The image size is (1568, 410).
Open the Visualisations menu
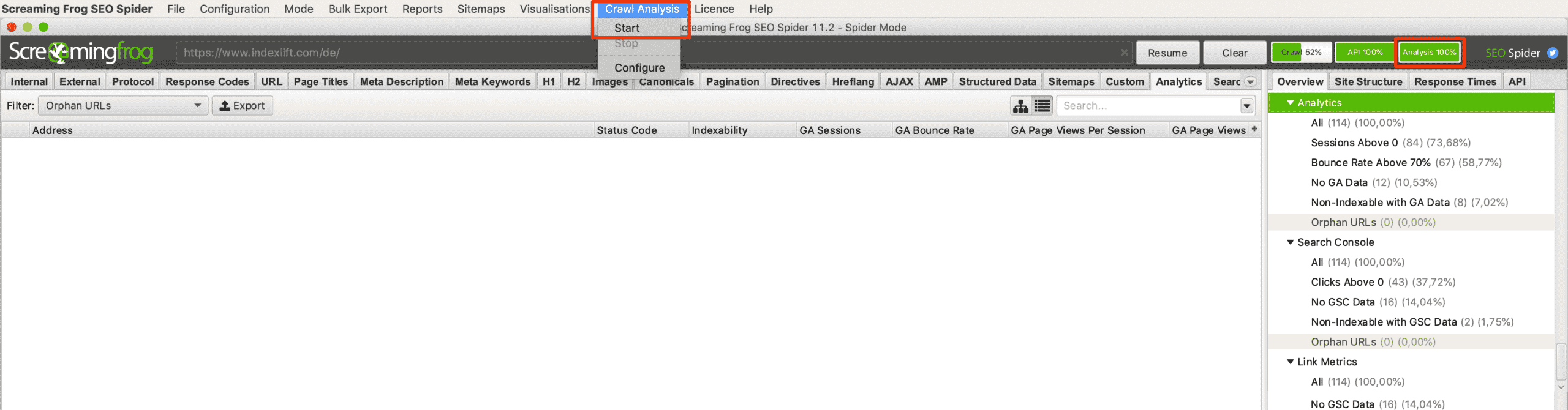click(x=555, y=9)
